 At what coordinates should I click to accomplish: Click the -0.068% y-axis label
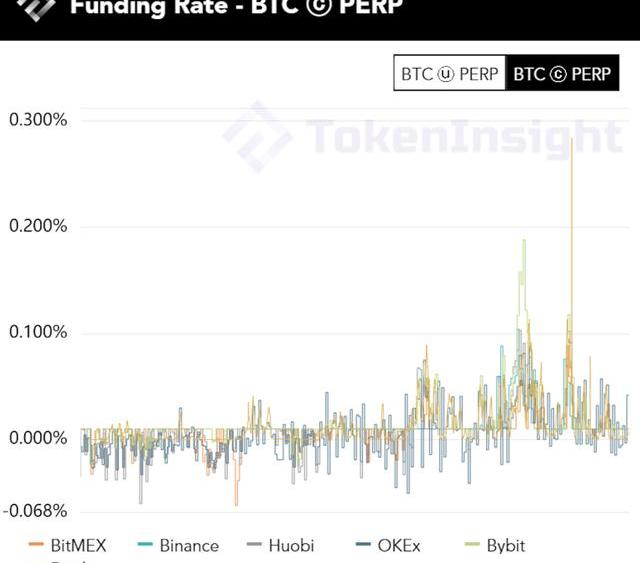36,511
